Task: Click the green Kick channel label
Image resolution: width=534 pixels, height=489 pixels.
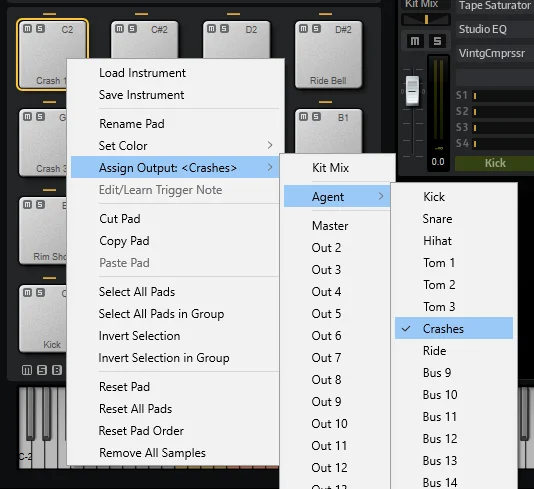Action: [x=495, y=163]
